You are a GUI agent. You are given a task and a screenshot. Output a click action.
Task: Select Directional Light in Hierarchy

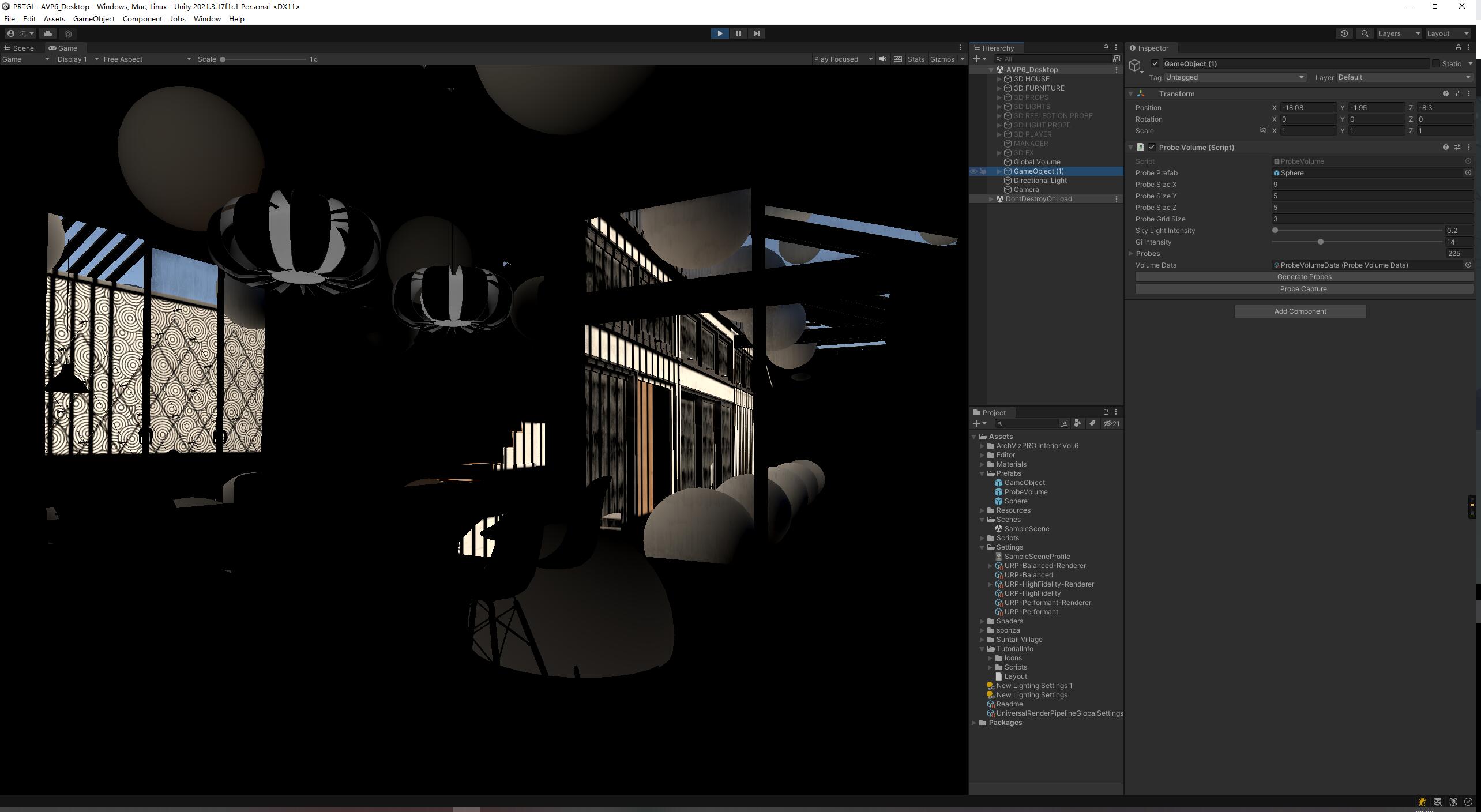pyautogui.click(x=1040, y=181)
